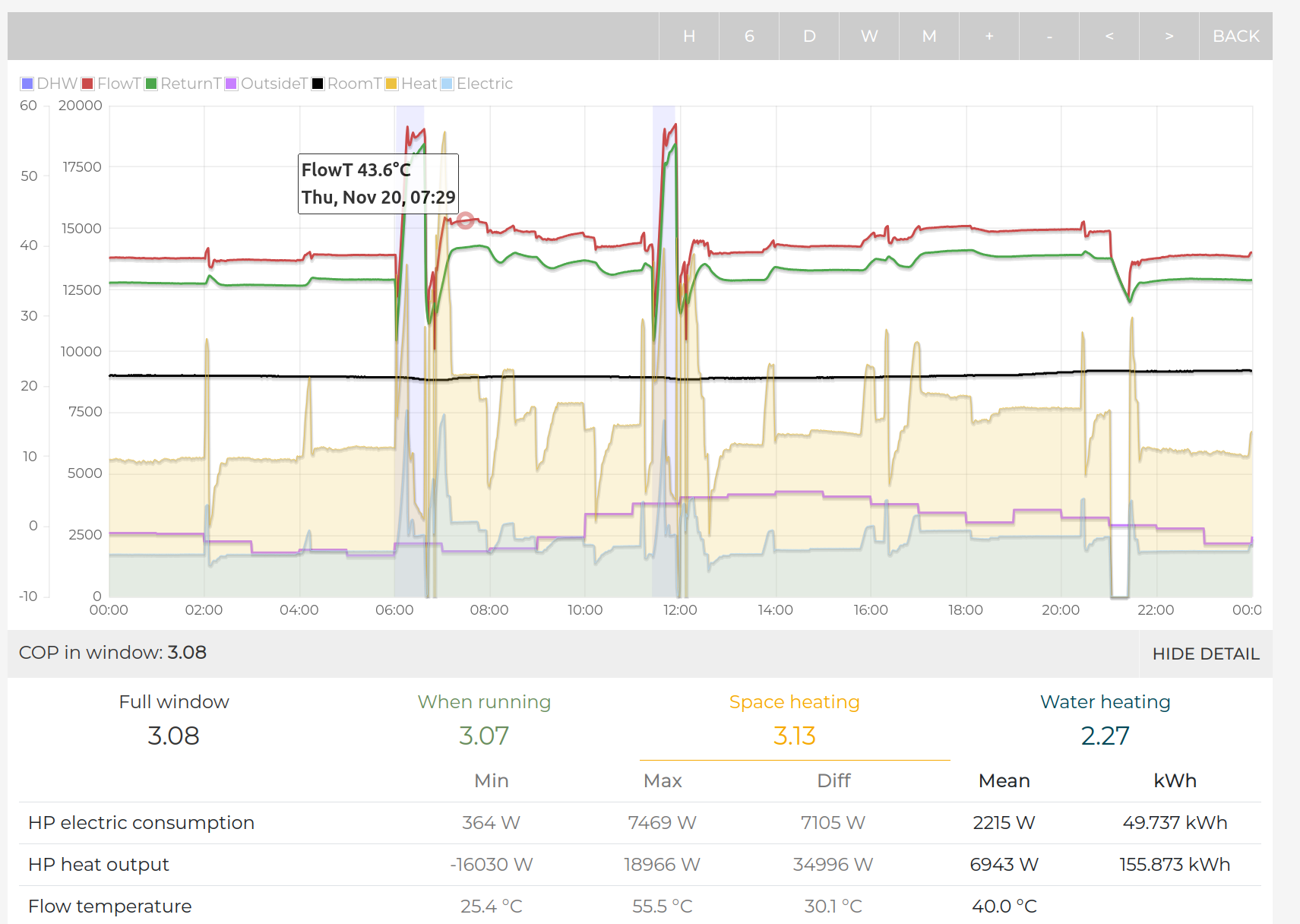The width and height of the screenshot is (1300, 924).
Task: Switch the chart to week view (W)
Action: tap(869, 36)
